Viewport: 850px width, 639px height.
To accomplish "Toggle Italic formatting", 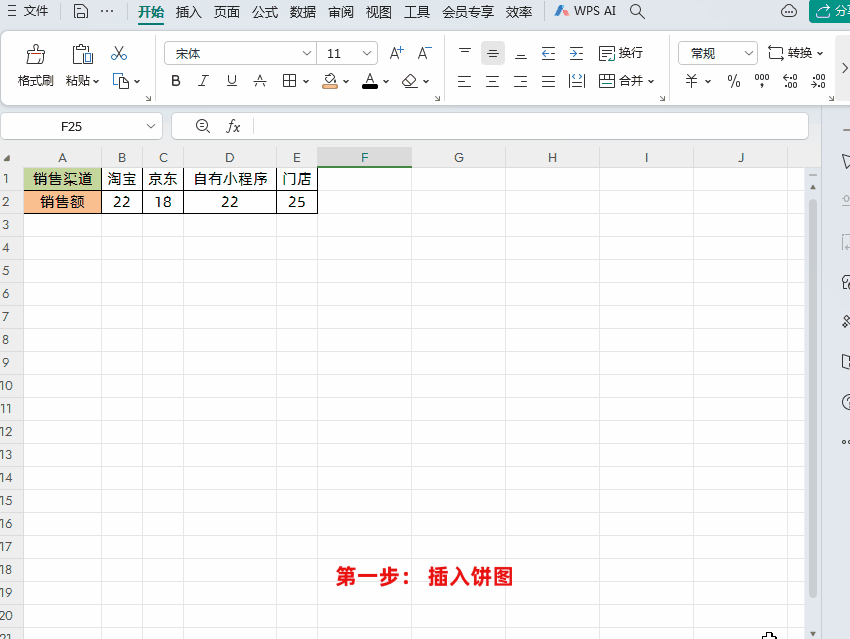I will (x=203, y=81).
